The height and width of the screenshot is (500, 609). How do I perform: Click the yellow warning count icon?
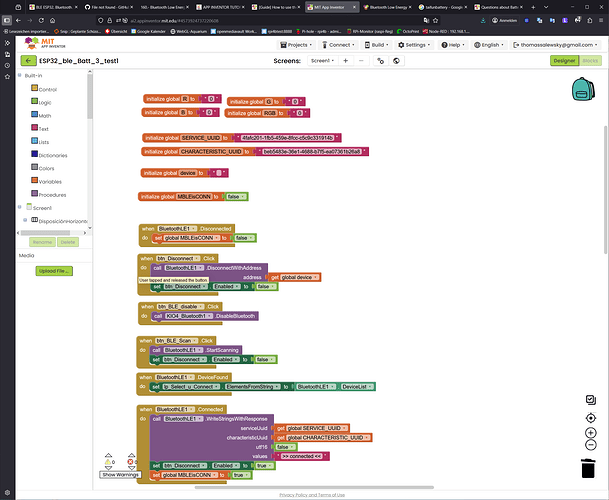[x=108, y=462]
